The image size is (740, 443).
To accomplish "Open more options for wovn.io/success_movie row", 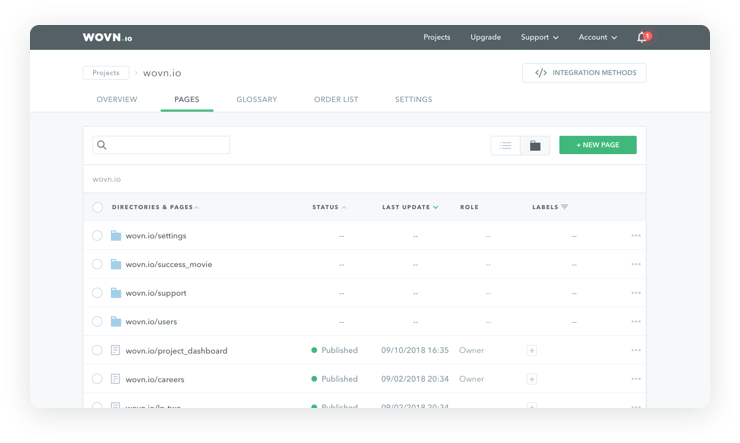I will coord(636,264).
